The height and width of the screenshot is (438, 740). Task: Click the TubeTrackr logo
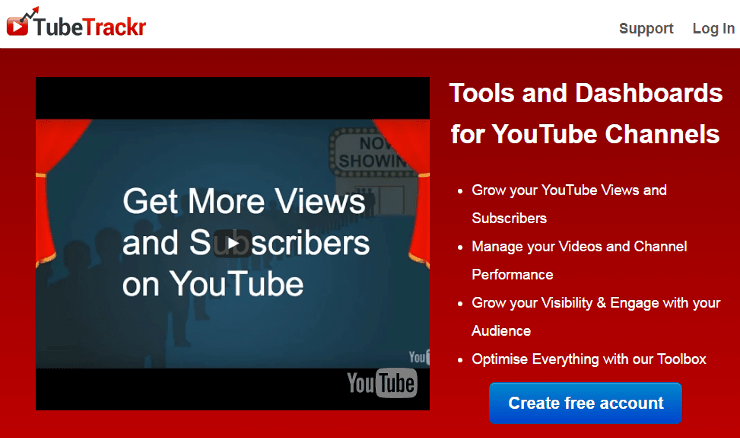[76, 23]
